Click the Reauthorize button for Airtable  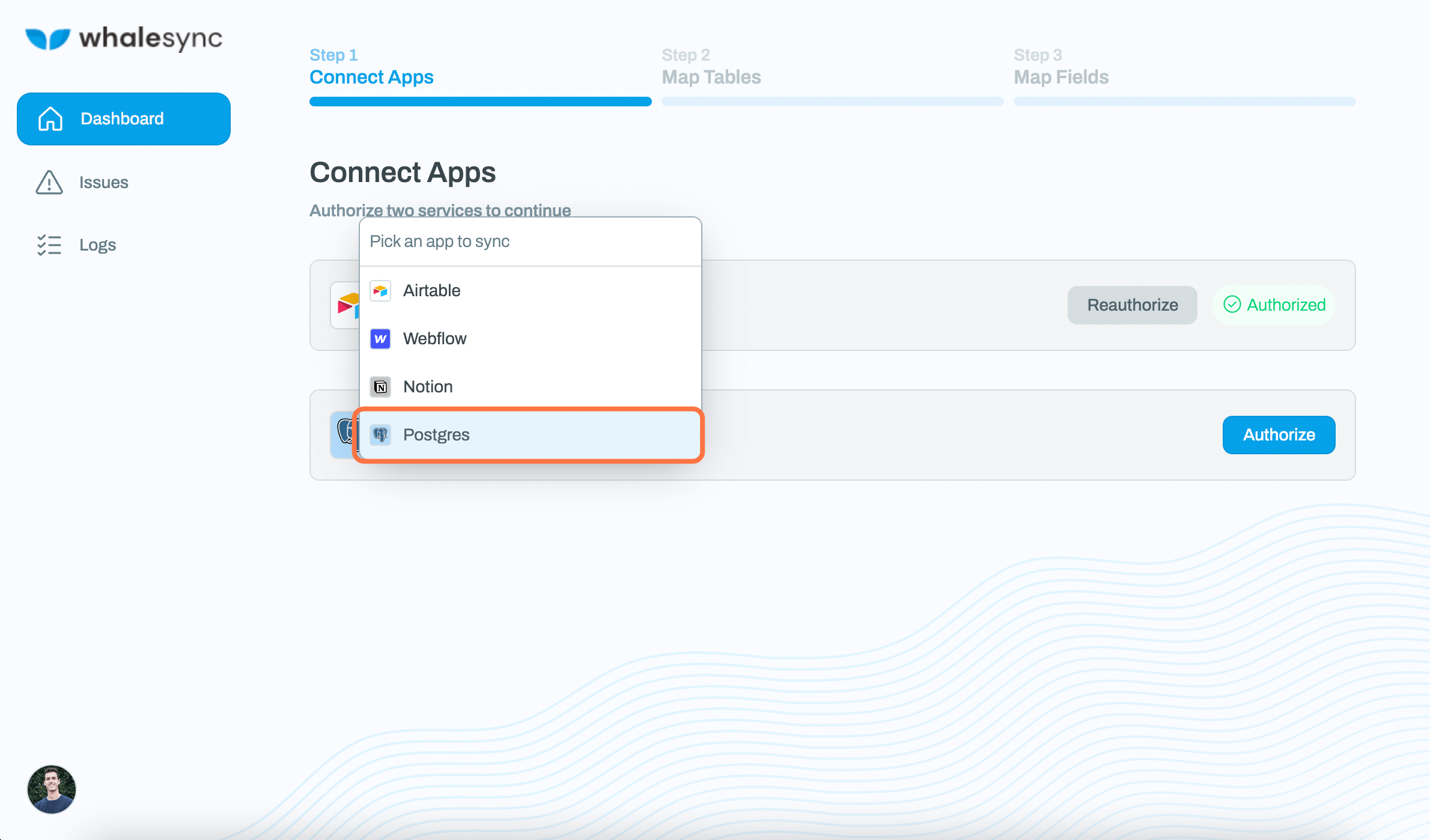pos(1132,305)
